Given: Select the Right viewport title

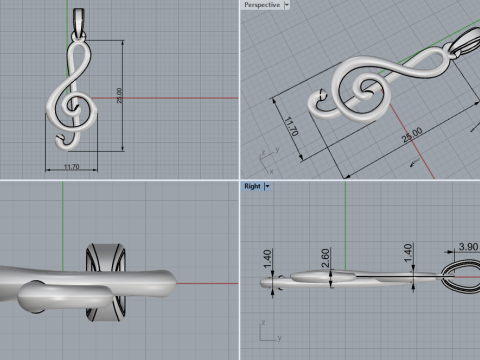Looking at the screenshot, I should (252, 186).
